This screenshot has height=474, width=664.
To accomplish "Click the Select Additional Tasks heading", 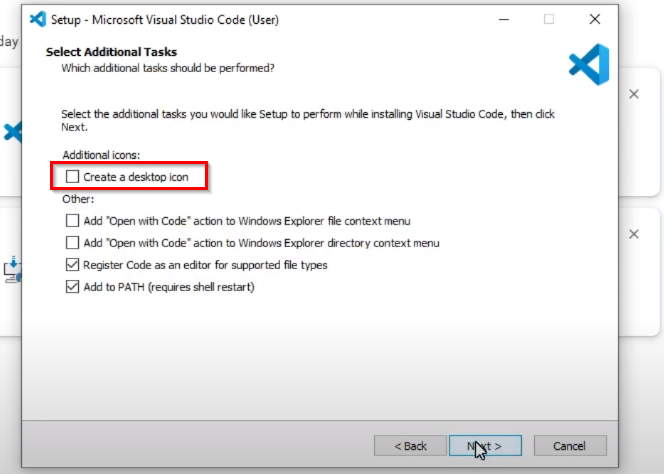I will click(111, 51).
